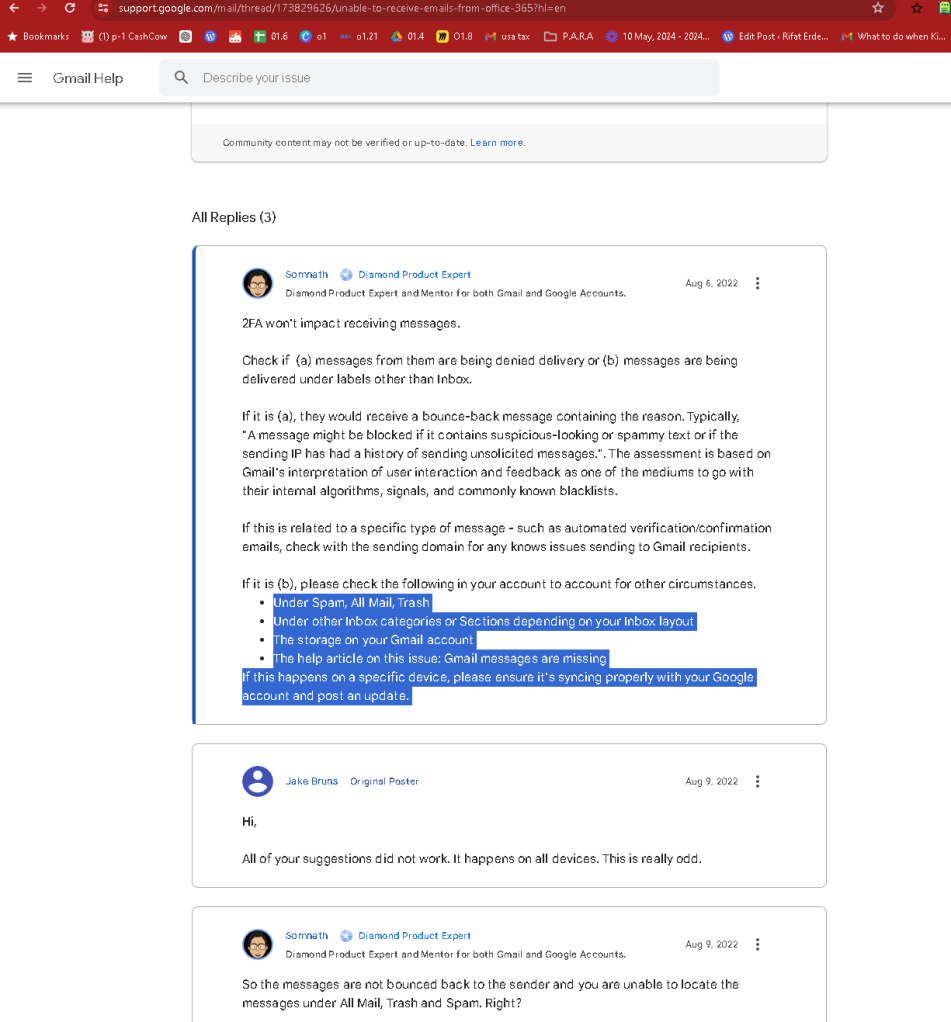Open the first WordPress bookmark icon

pos(211,36)
